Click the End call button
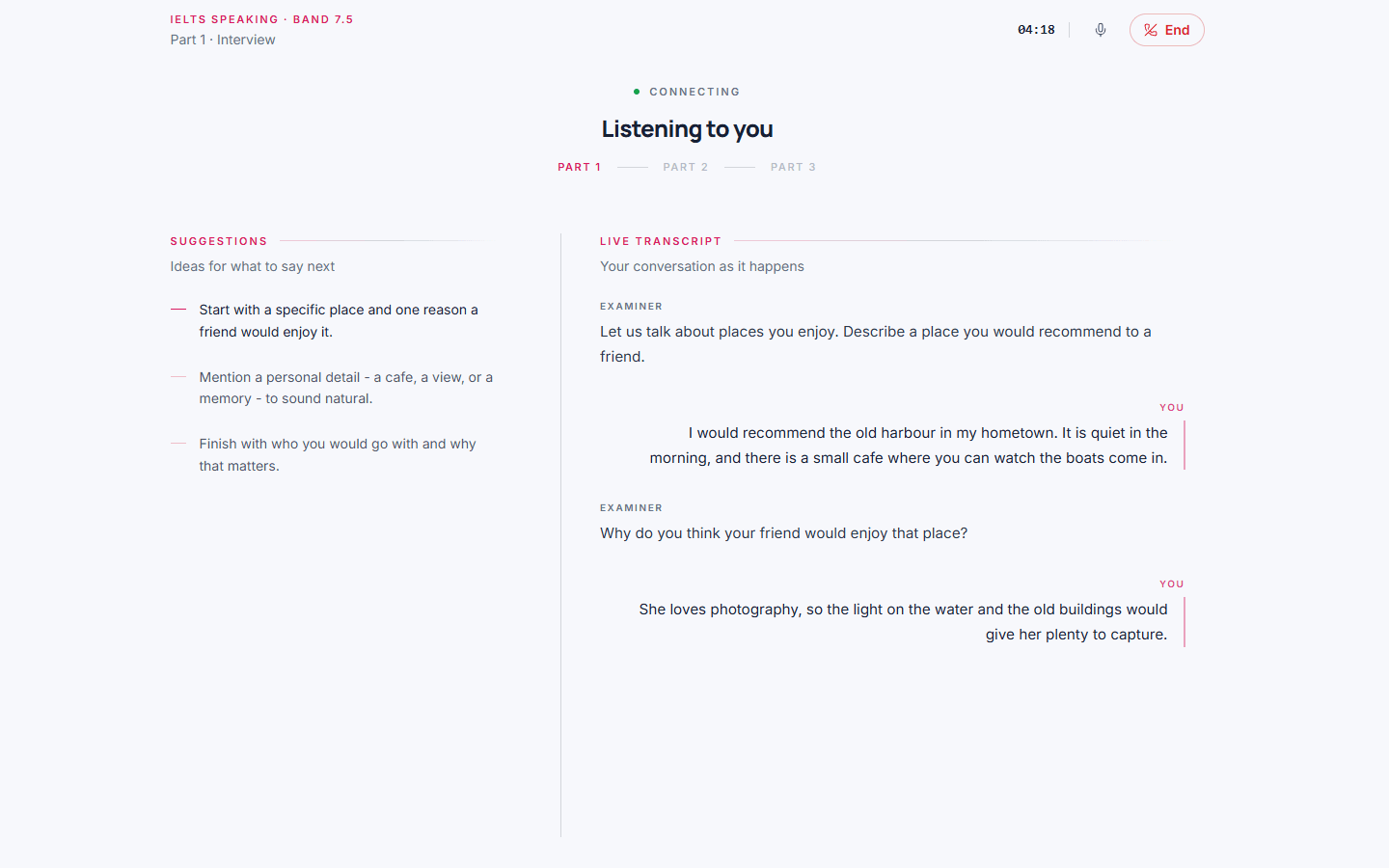This screenshot has height=868, width=1389. tap(1166, 30)
